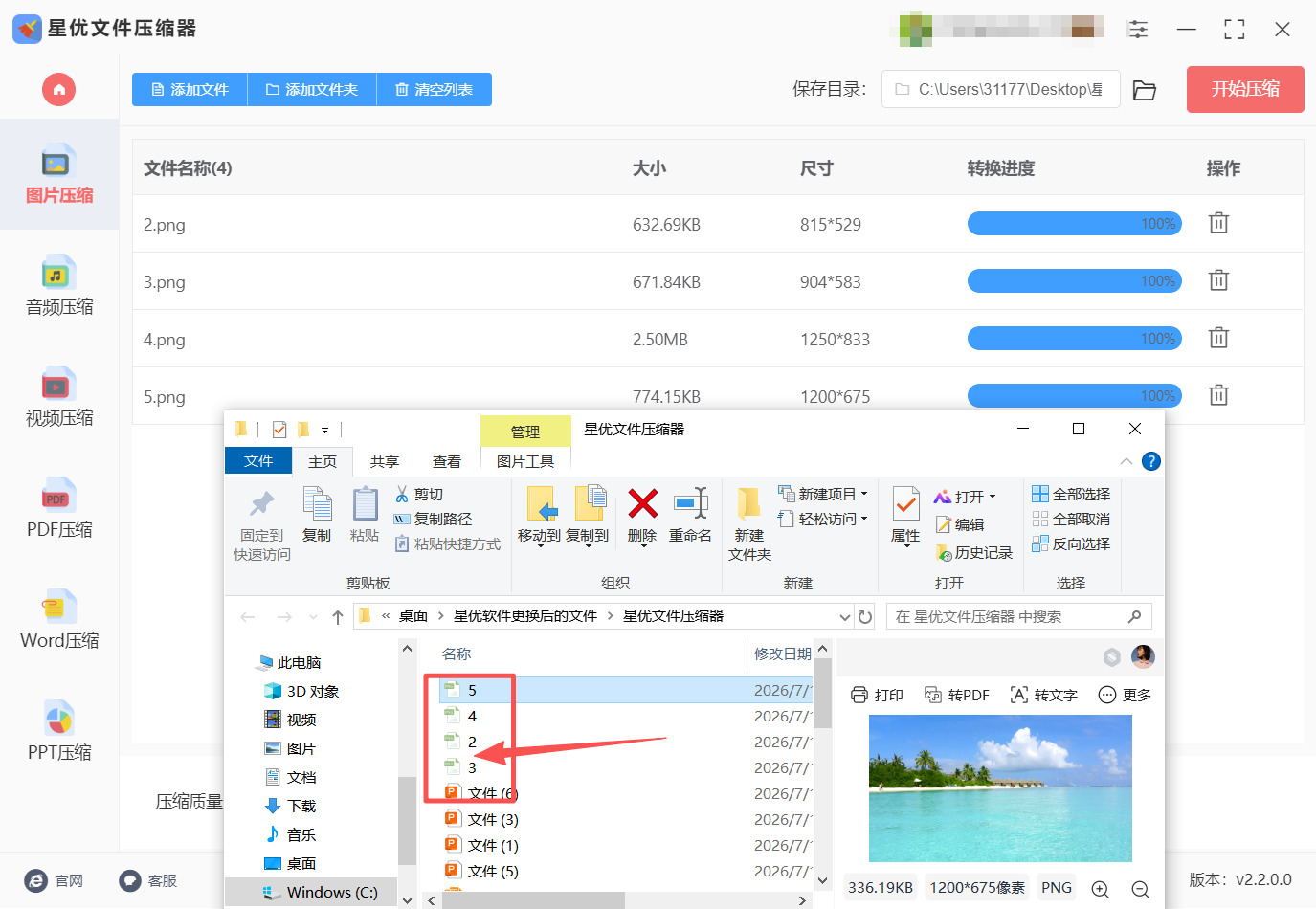Screen dimensions: 1316x909
Task: Click 全部取消 select none
Action: [x=1071, y=519]
